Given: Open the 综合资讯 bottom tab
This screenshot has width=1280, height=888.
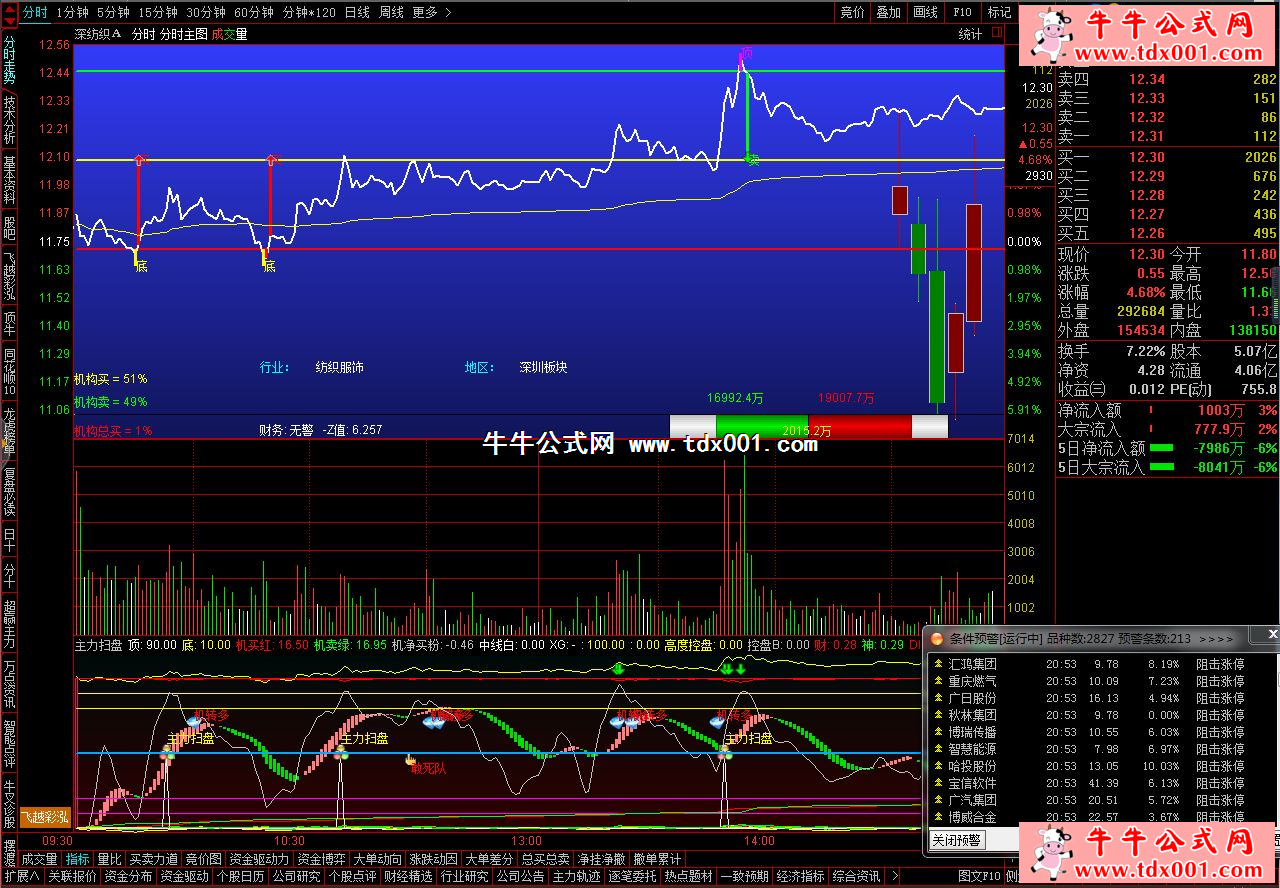Looking at the screenshot, I should tap(856, 876).
